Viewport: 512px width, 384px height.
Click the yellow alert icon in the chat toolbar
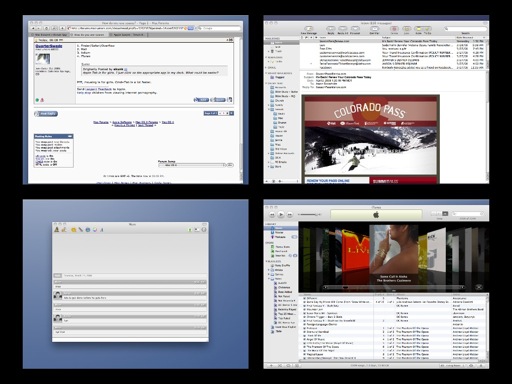point(57,230)
